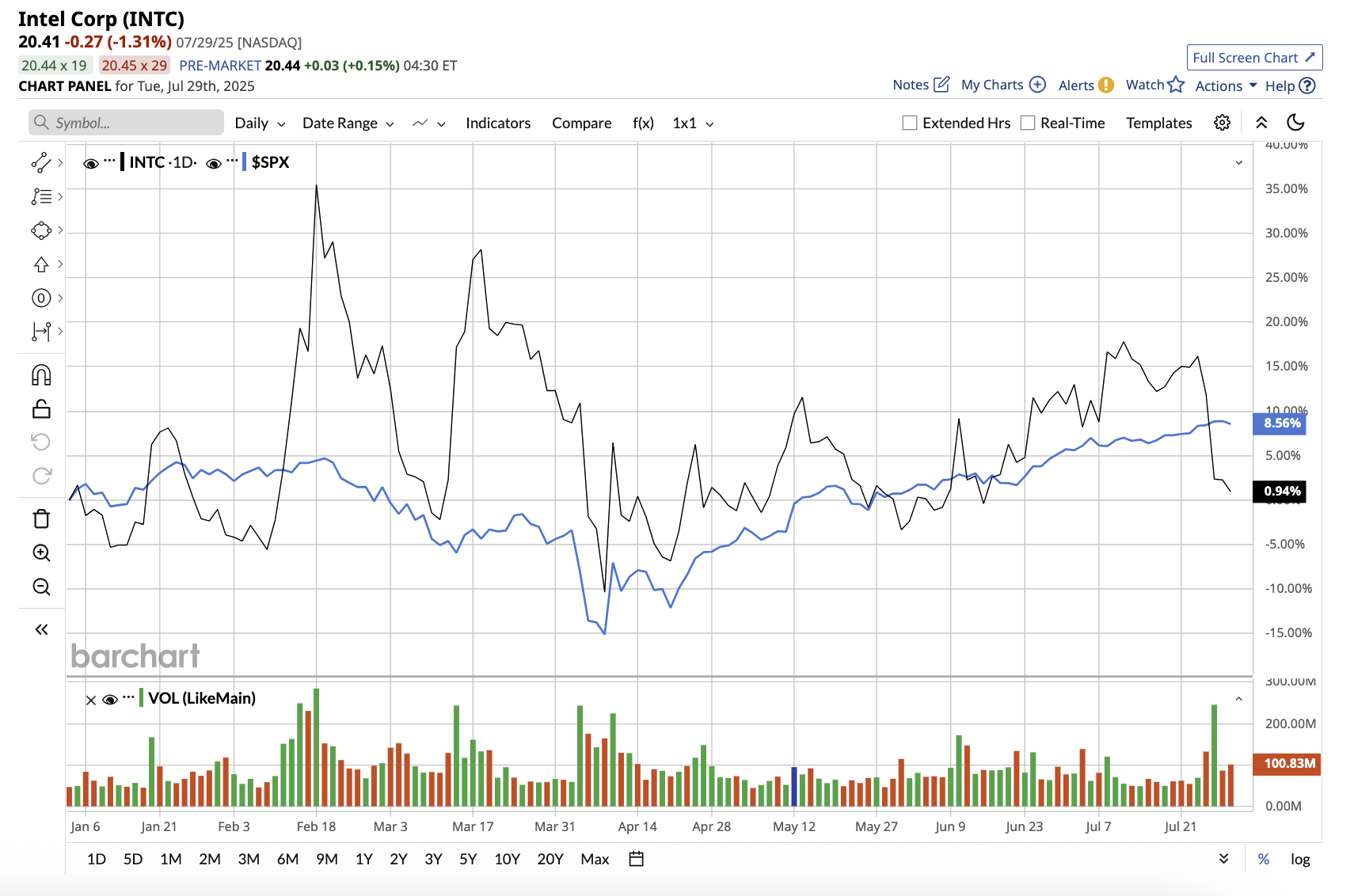Viewport: 1354px width, 896px height.
Task: Click the VOL green color marker
Action: [141, 698]
